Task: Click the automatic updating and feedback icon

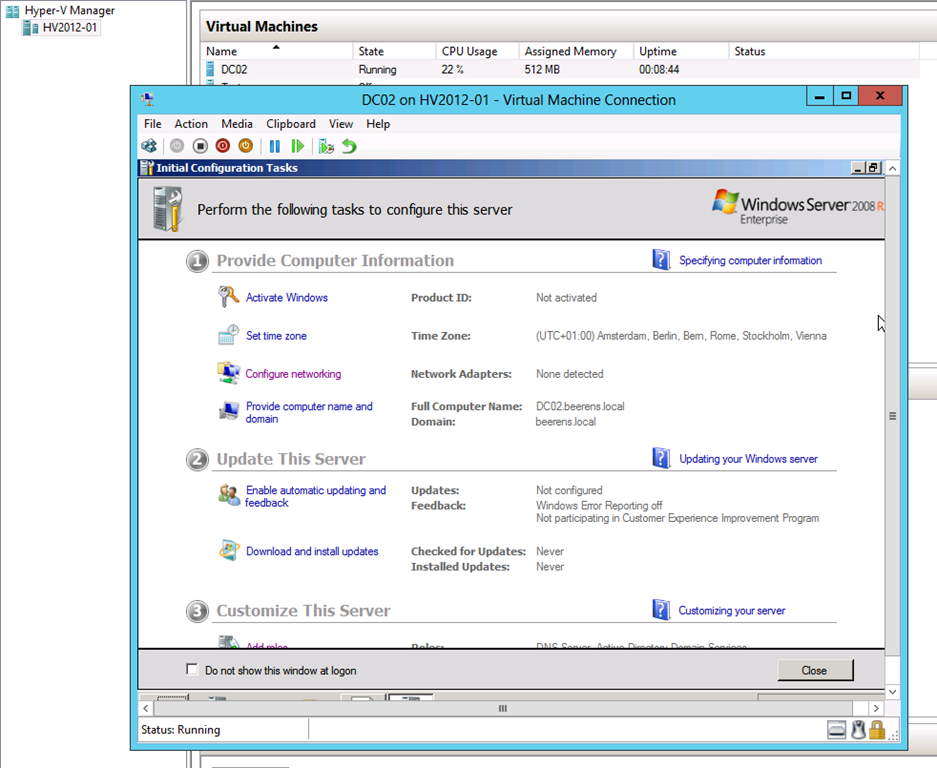Action: click(x=229, y=494)
